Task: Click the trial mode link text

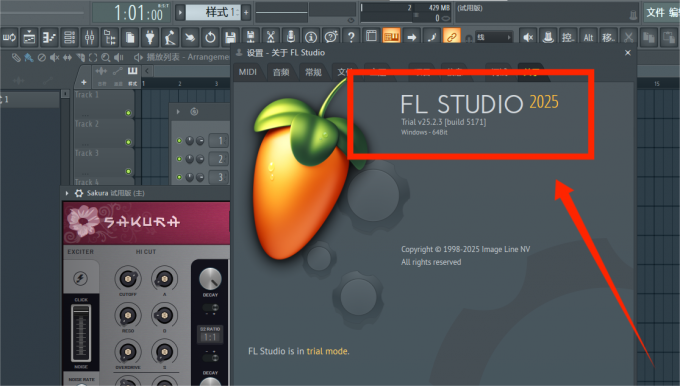Action: click(327, 351)
